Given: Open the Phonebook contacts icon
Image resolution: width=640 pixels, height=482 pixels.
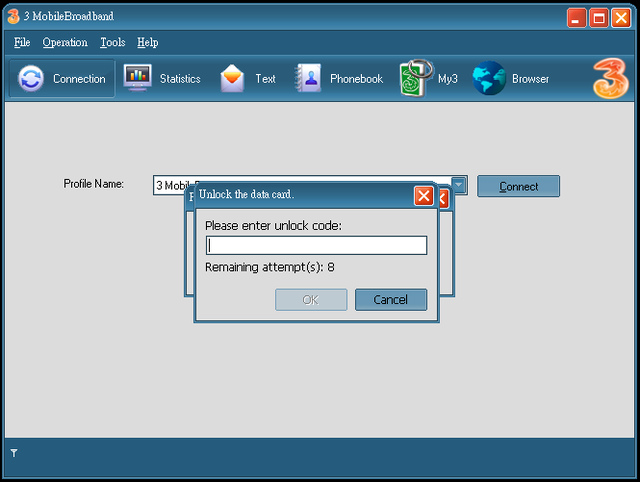Looking at the screenshot, I should point(308,78).
